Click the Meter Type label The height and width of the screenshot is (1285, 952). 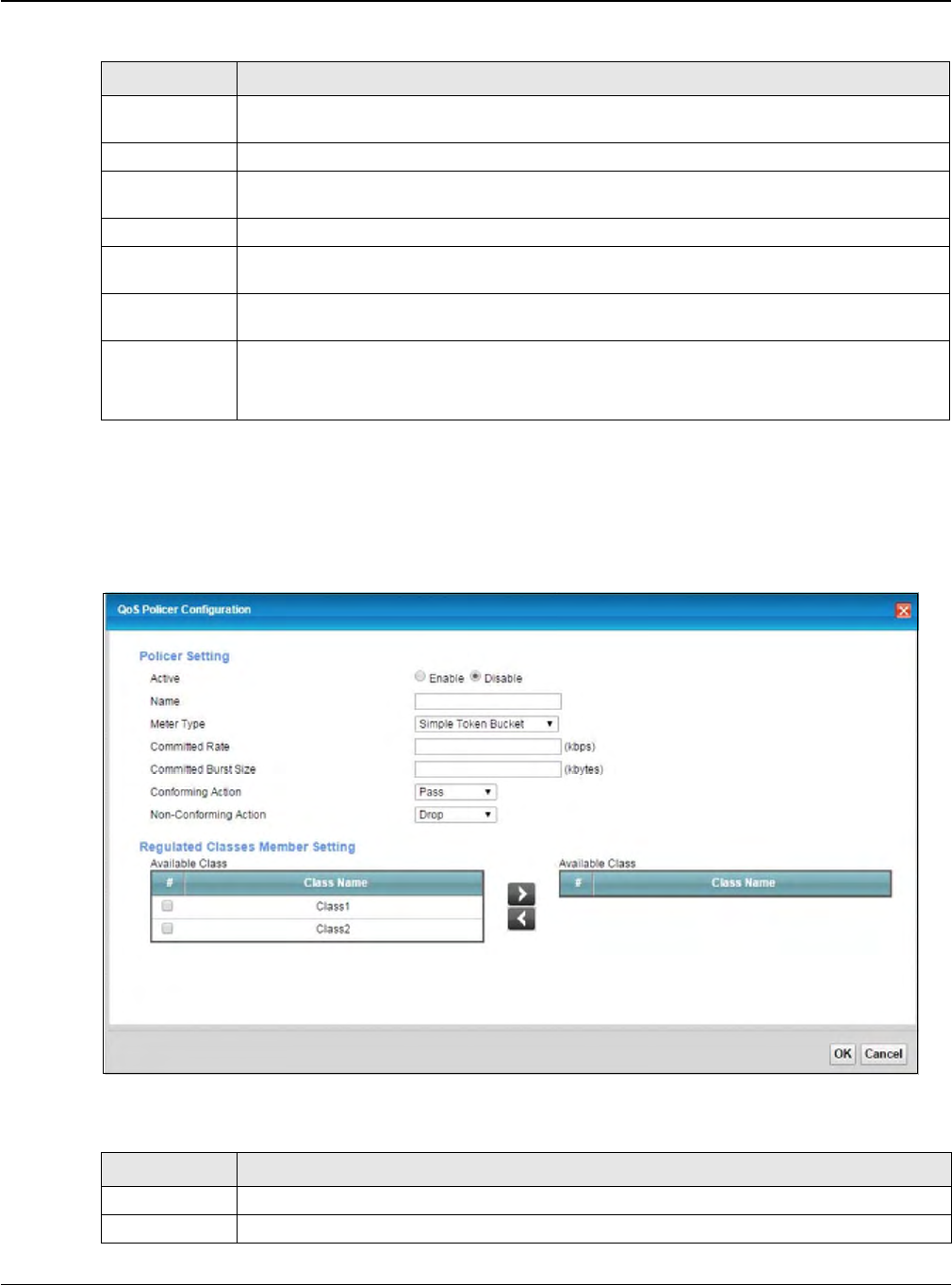tap(177, 724)
